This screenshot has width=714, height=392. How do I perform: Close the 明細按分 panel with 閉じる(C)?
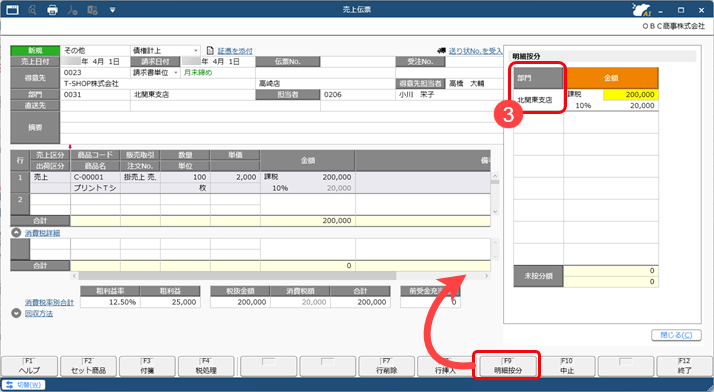point(676,335)
